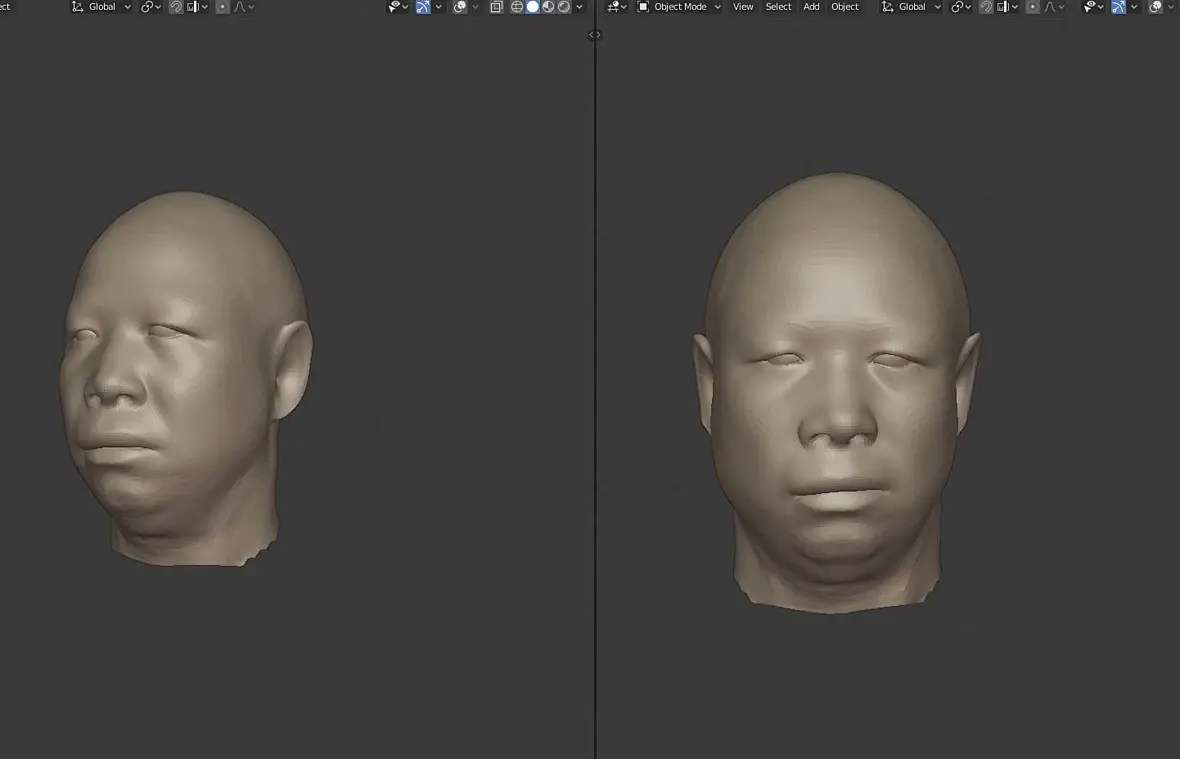Switch left viewport to rendered shading

(564, 7)
